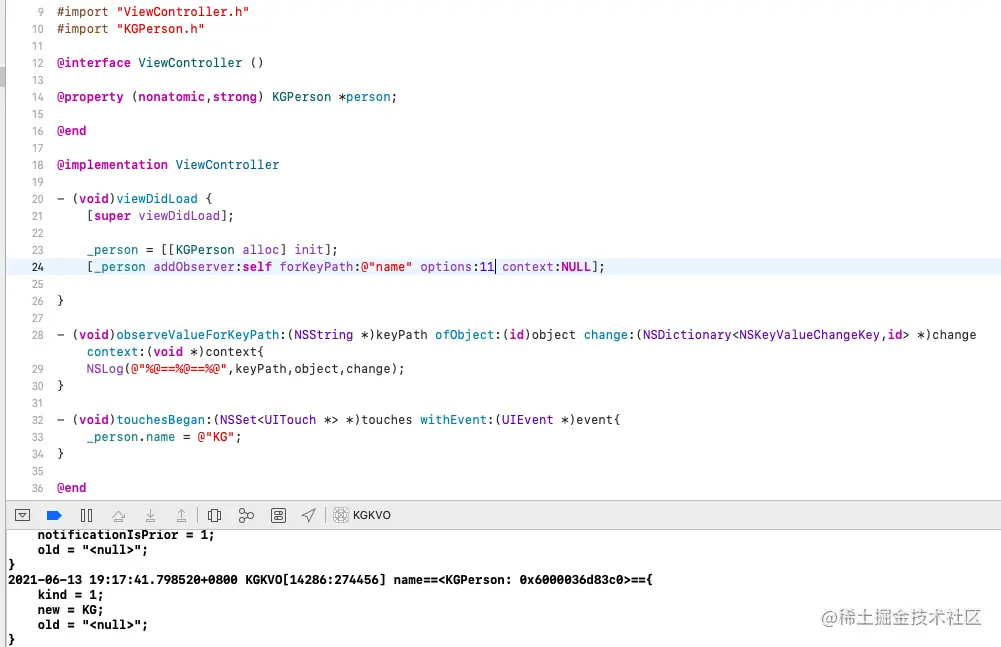Image resolution: width=1001 pixels, height=647 pixels.
Task: Click the Step Over debug icon
Action: tap(118, 515)
